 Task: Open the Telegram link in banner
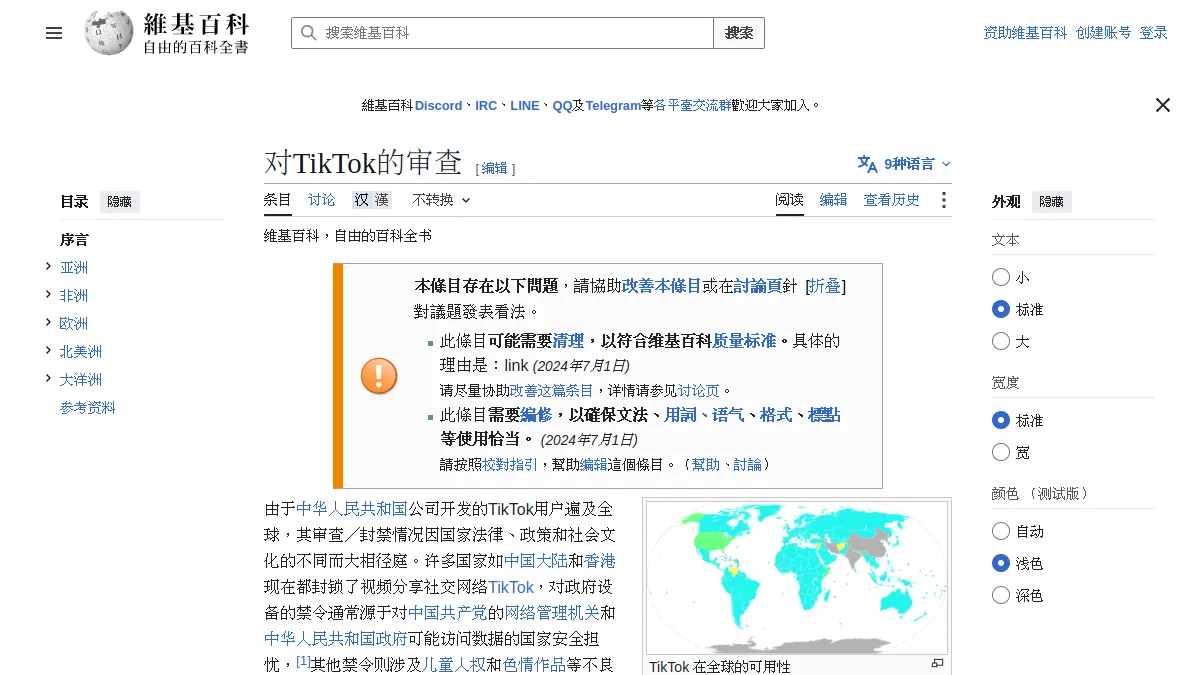pyautogui.click(x=613, y=105)
